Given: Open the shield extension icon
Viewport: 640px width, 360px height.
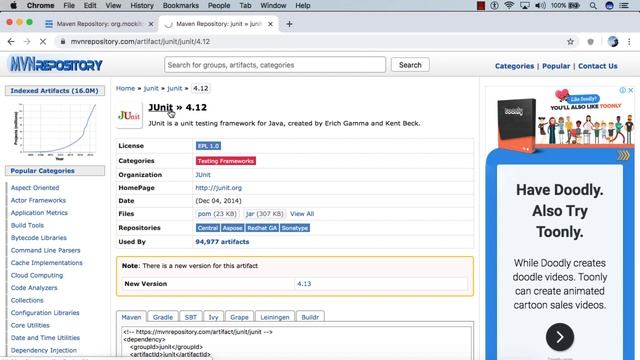Looking at the screenshot, I should tap(590, 42).
